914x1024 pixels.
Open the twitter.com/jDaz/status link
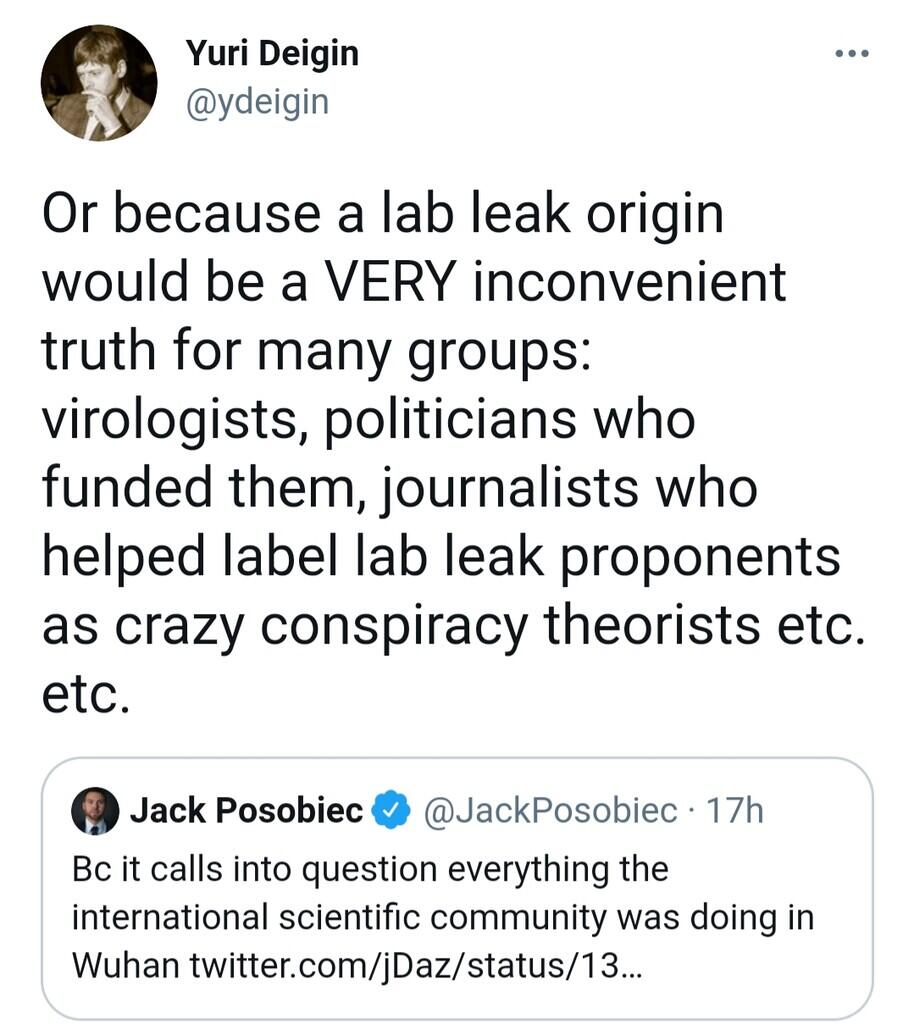tap(416, 965)
